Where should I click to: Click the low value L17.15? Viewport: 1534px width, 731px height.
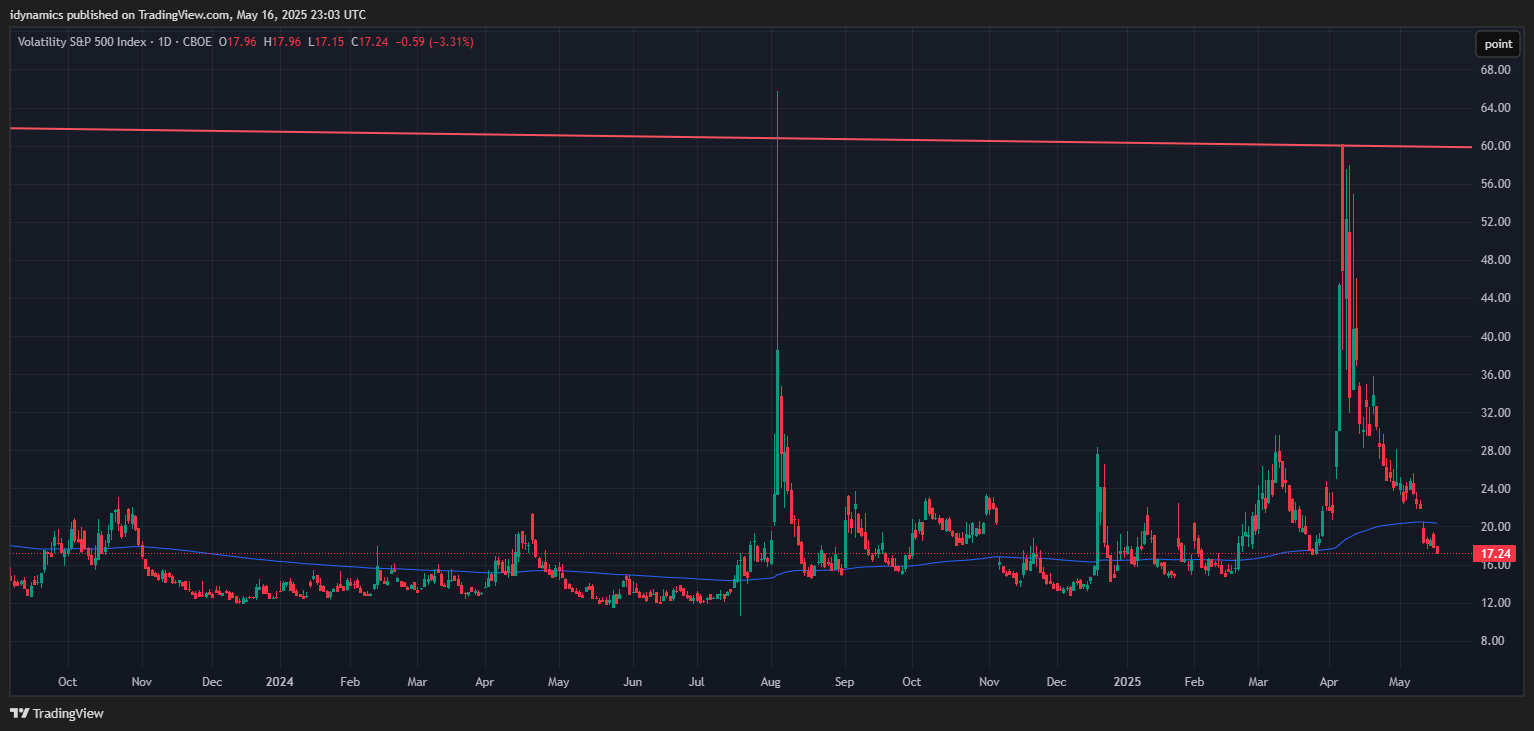pos(325,42)
